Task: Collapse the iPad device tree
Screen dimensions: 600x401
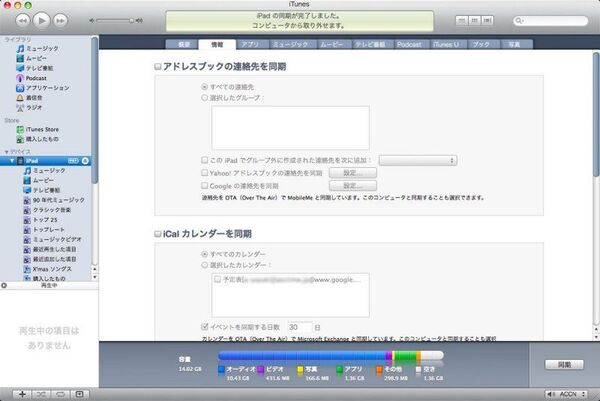Action: [12, 161]
